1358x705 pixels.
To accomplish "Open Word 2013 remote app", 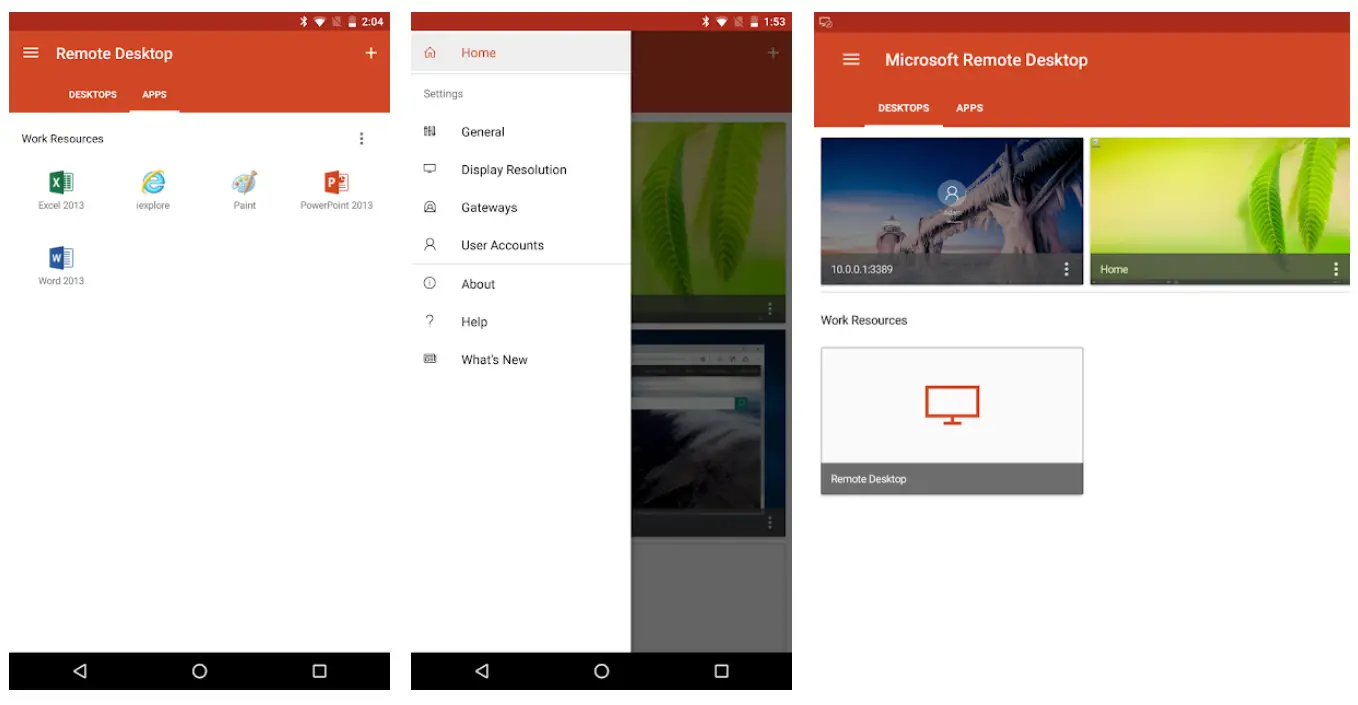I will [x=61, y=265].
